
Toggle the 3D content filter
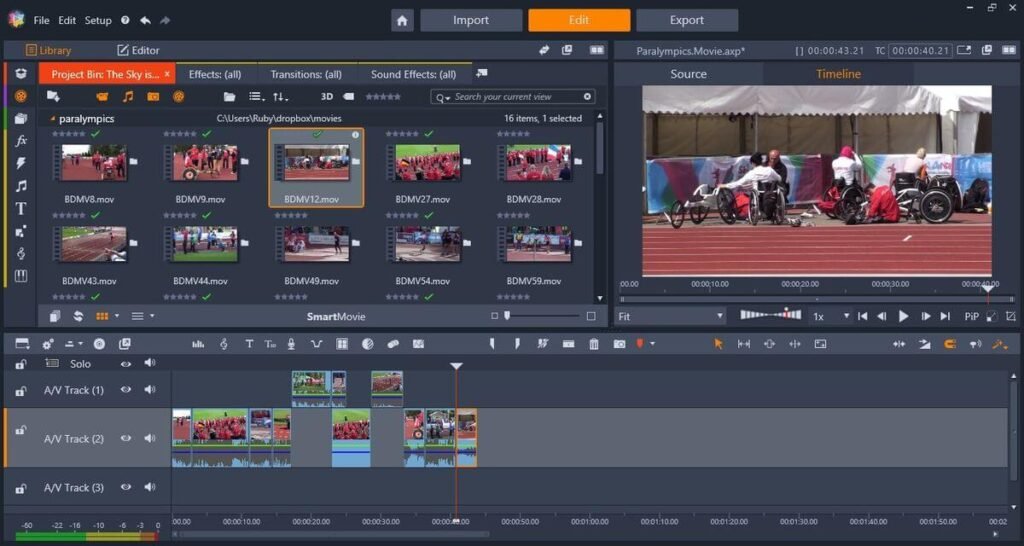click(x=327, y=97)
